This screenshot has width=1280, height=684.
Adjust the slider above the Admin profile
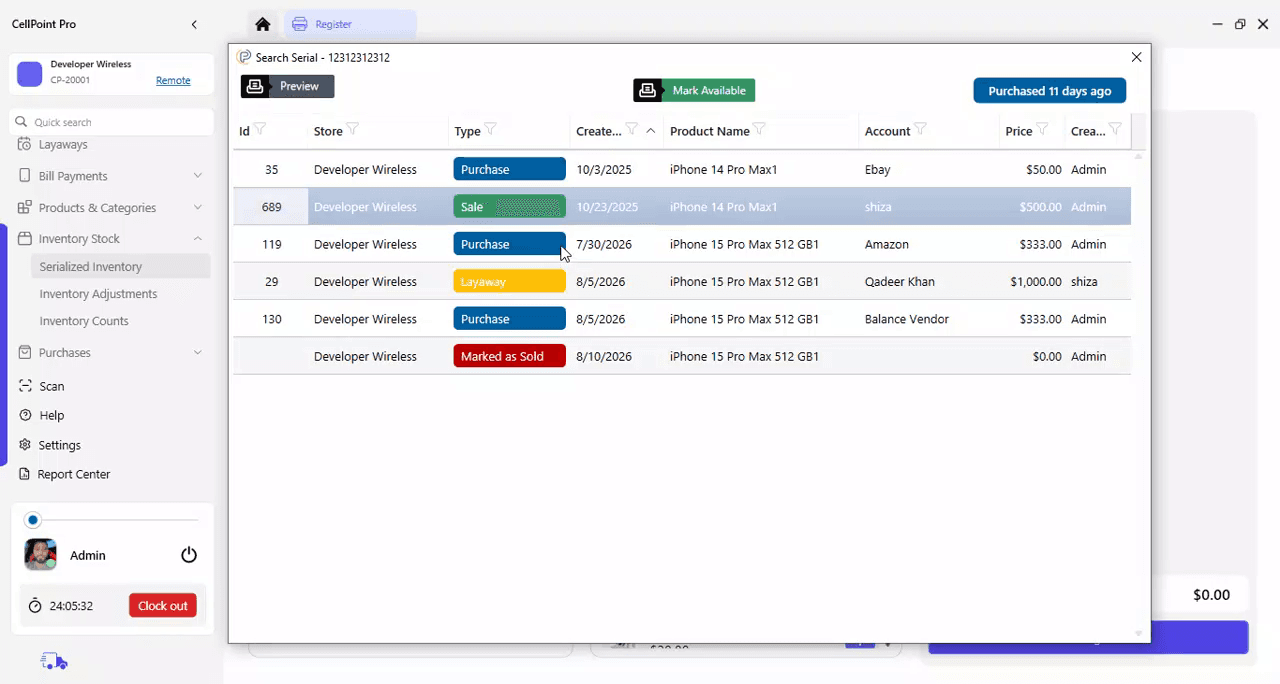click(x=33, y=520)
